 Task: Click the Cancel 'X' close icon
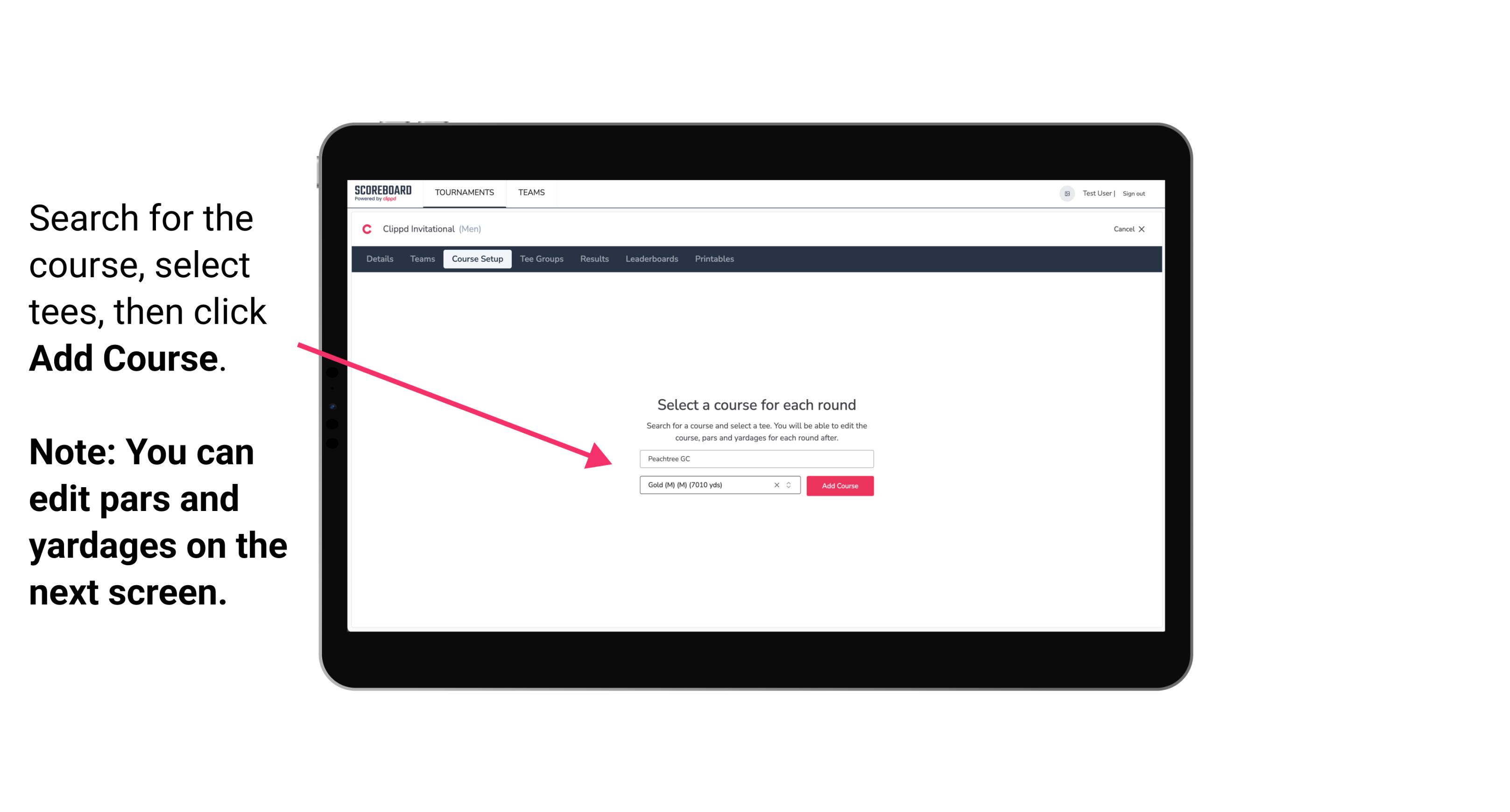pos(1148,229)
